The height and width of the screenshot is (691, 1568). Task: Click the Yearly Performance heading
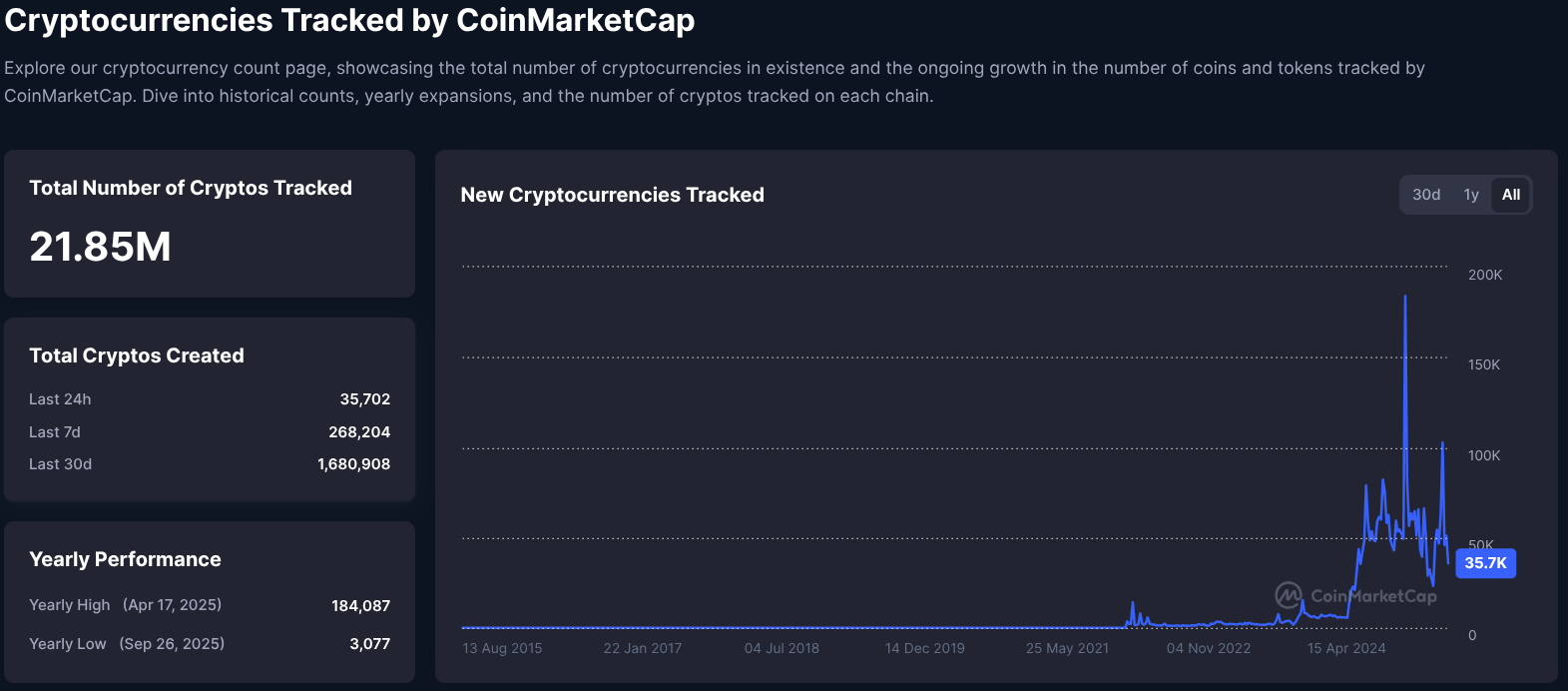125,559
